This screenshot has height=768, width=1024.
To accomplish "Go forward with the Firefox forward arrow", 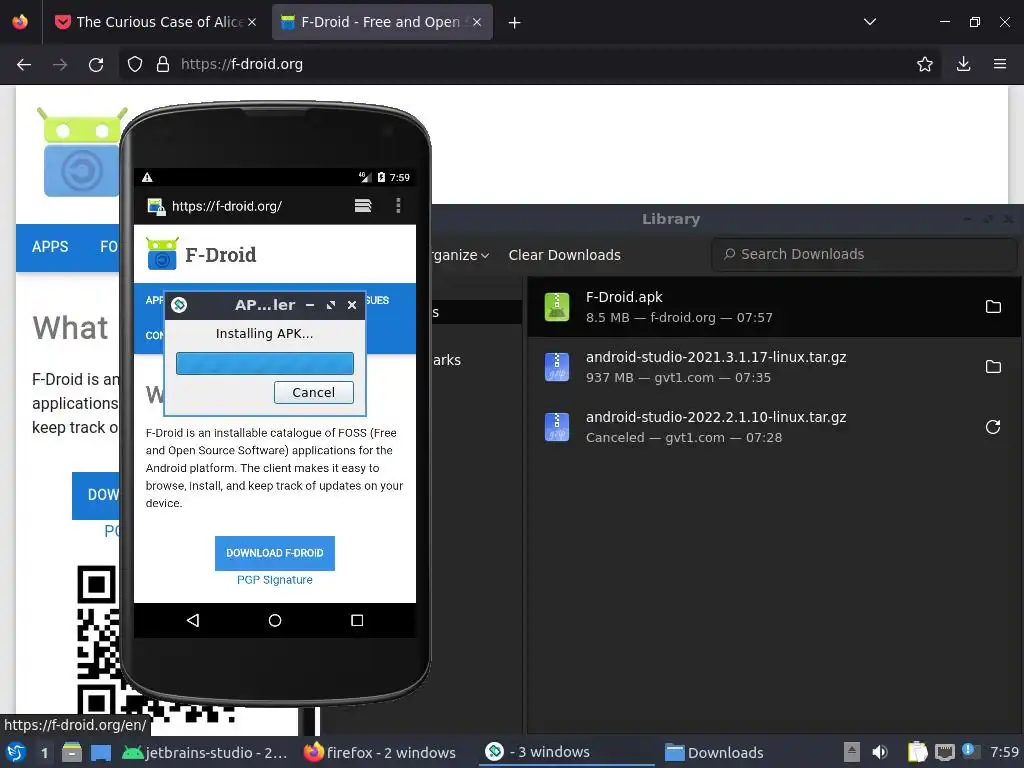I will click(x=60, y=64).
